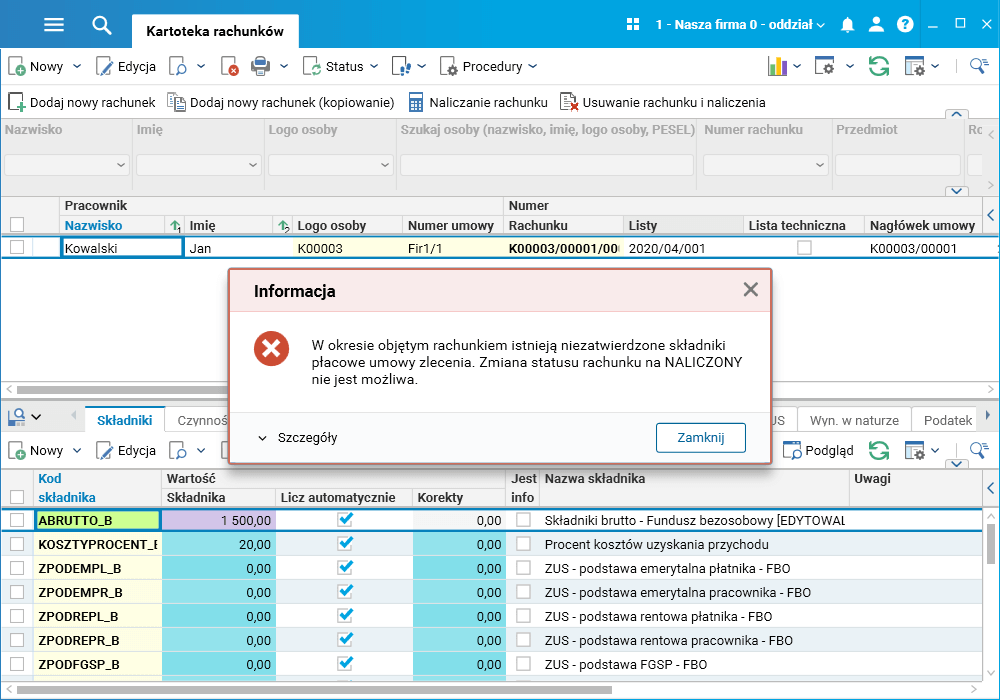Open the Numer rachunku filter dropdown
This screenshot has width=1000, height=700.
(x=820, y=165)
